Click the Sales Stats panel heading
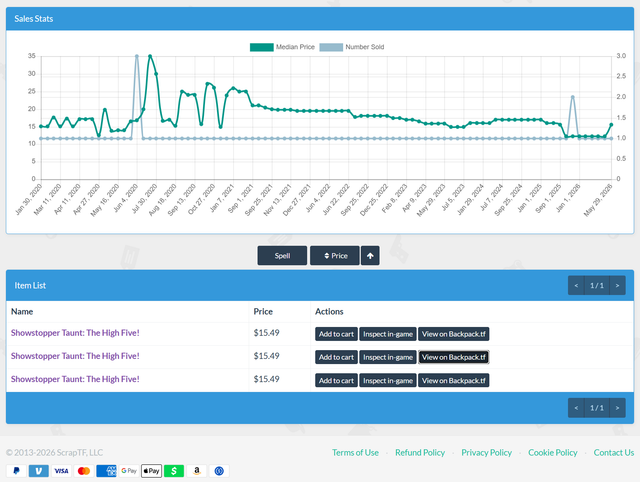The image size is (640, 482). (33, 19)
